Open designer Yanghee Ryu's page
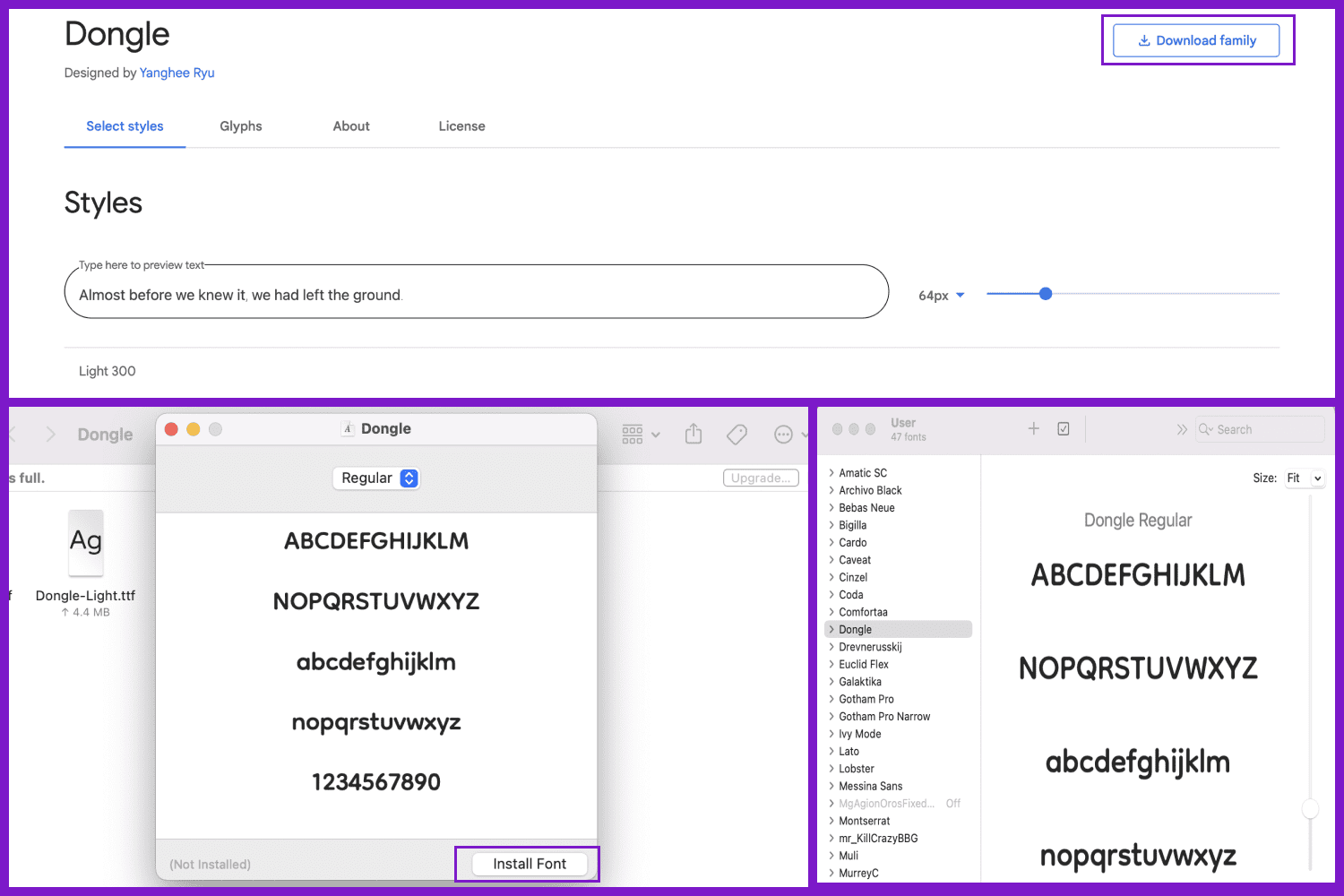 tap(177, 73)
